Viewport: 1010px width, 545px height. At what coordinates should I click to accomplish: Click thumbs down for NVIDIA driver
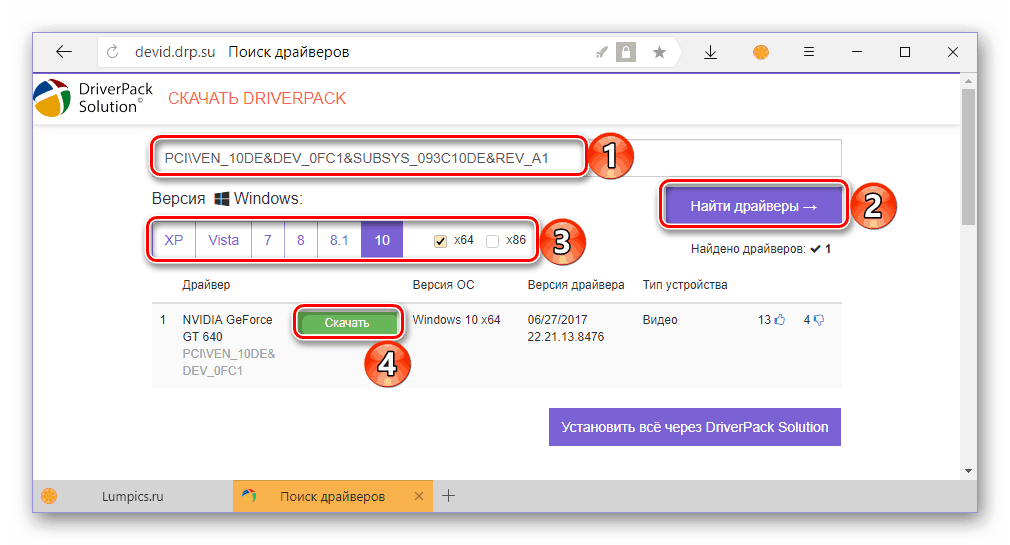coord(819,320)
